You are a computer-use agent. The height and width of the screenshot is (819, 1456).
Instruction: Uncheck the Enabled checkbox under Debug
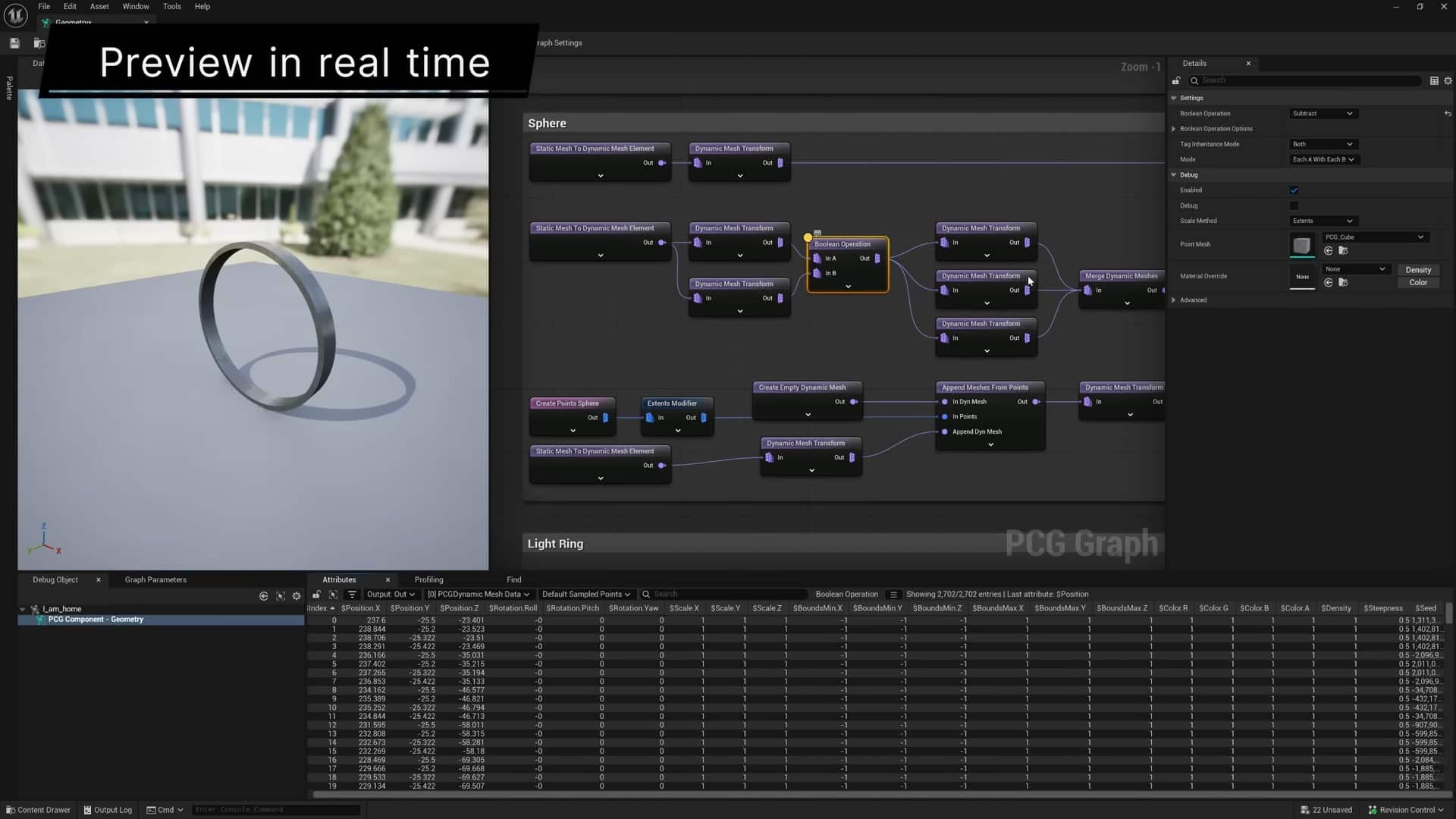[x=1294, y=190]
